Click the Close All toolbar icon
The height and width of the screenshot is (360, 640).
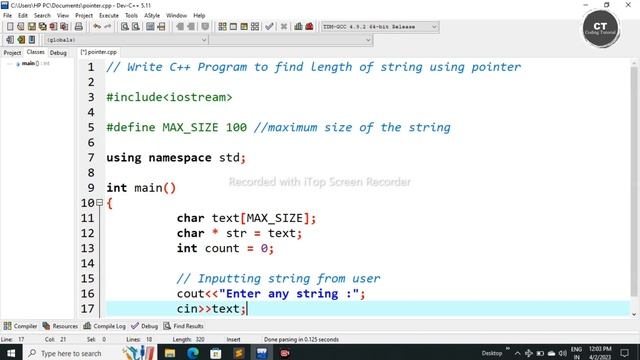tap(64, 27)
